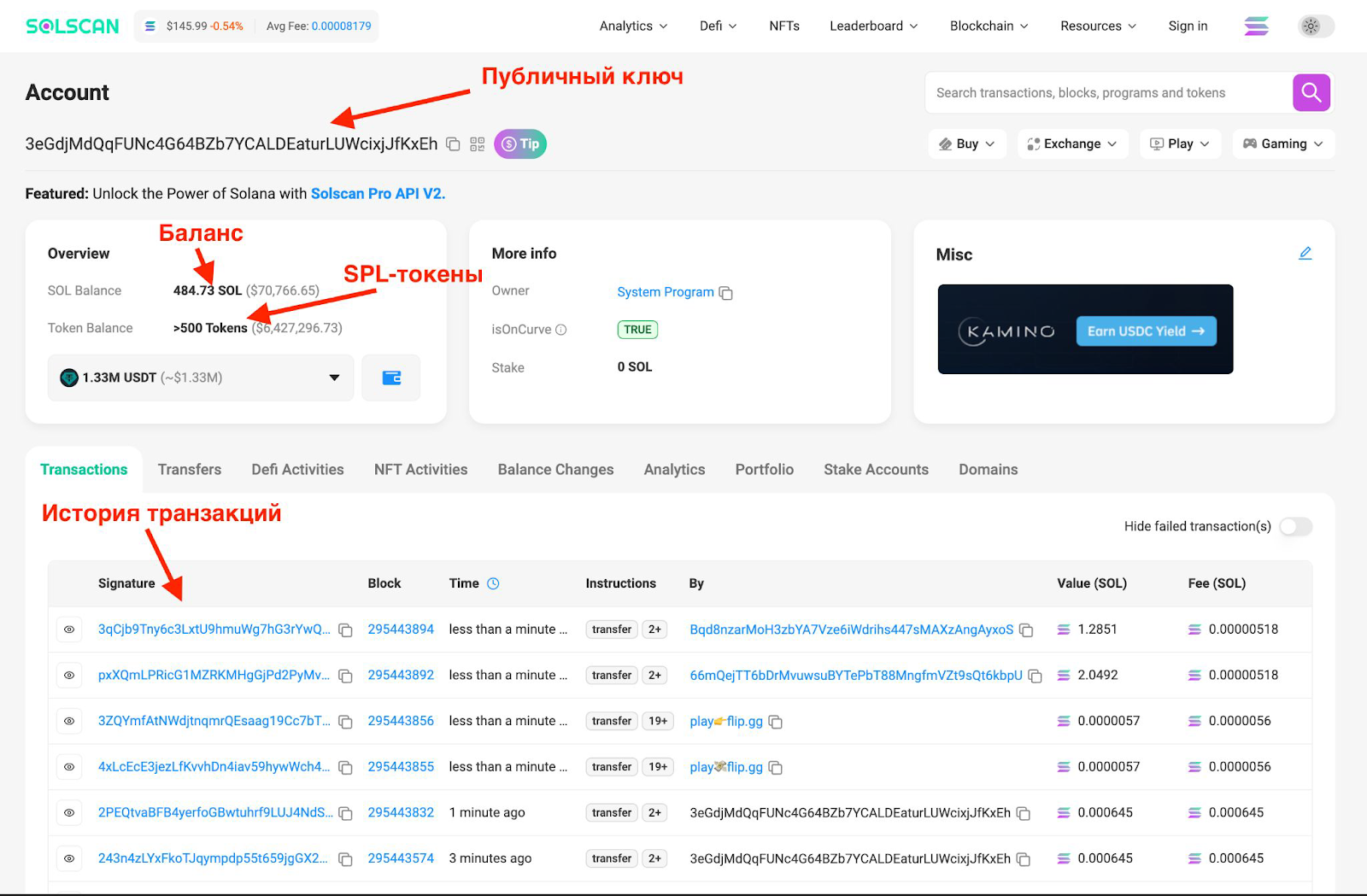Viewport: 1367px width, 896px height.
Task: Open the Play dropdown
Action: point(1180,143)
